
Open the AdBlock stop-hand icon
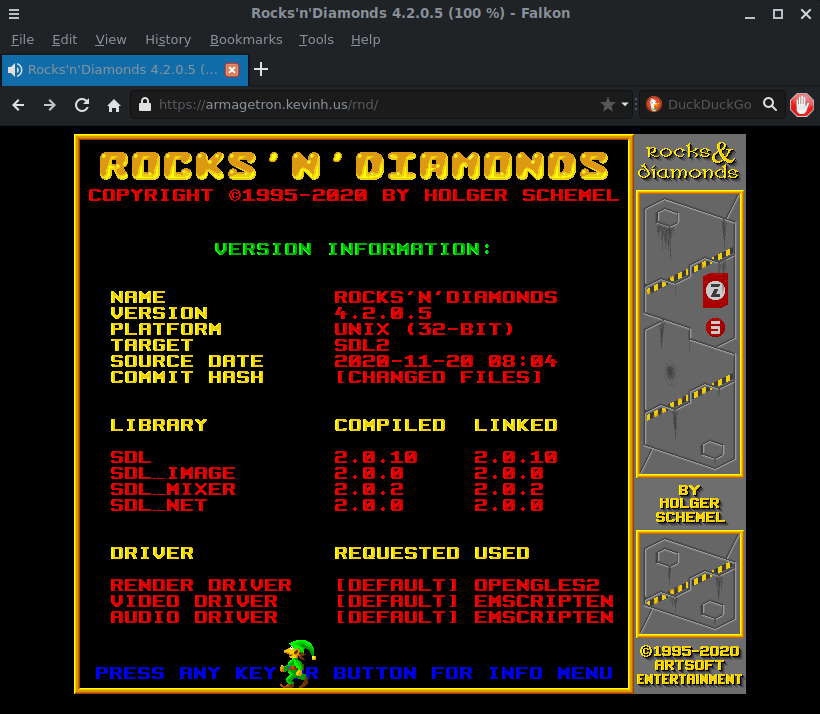coord(802,105)
